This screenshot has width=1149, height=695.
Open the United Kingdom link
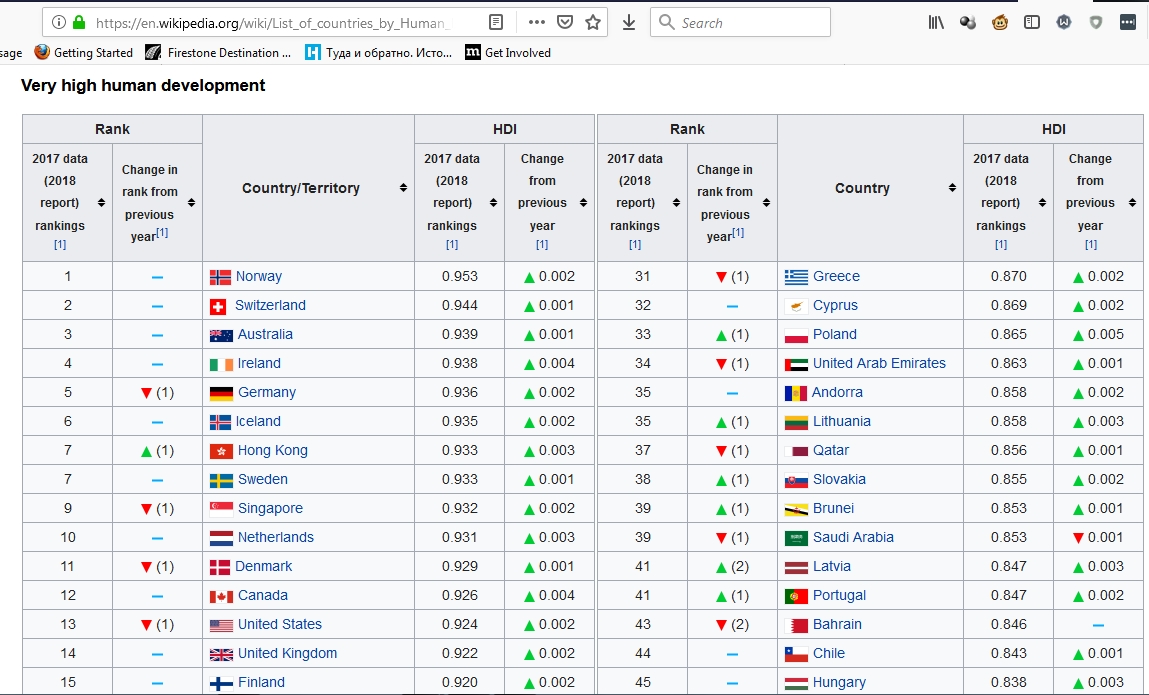pyautogui.click(x=287, y=653)
